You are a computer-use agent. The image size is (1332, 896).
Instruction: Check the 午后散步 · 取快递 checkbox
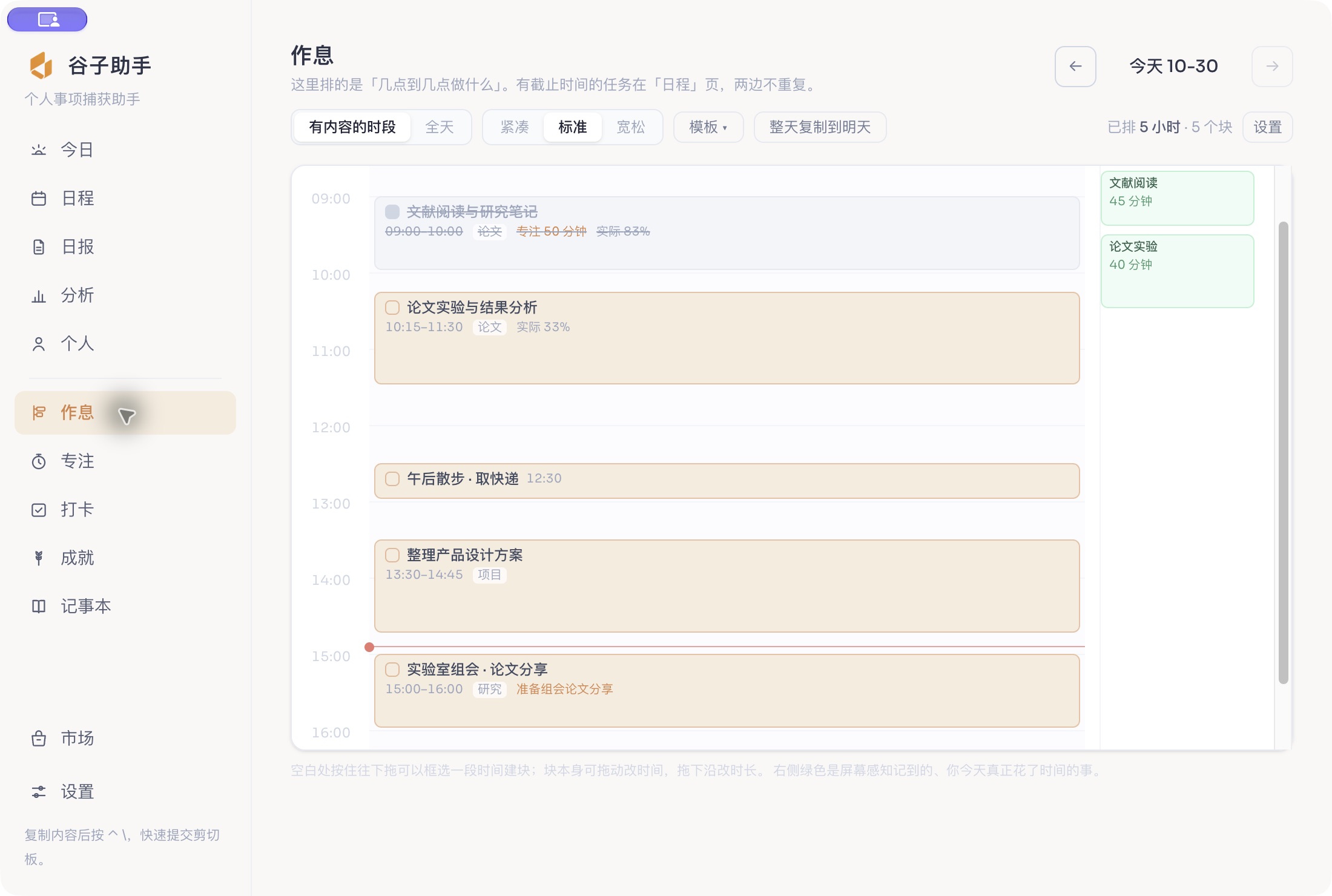[x=392, y=479]
